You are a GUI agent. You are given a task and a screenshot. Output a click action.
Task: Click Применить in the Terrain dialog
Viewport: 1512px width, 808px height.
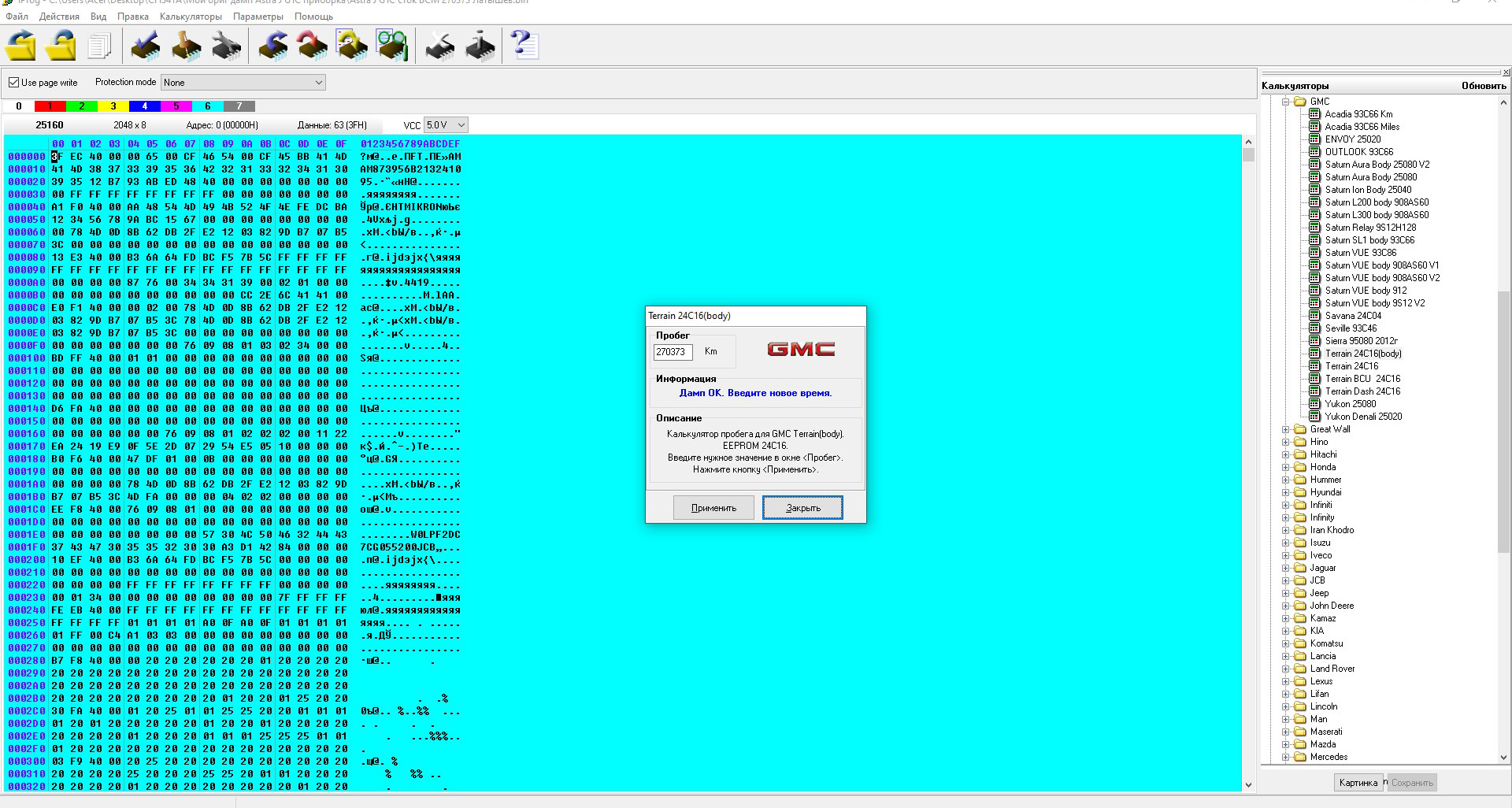click(x=713, y=508)
